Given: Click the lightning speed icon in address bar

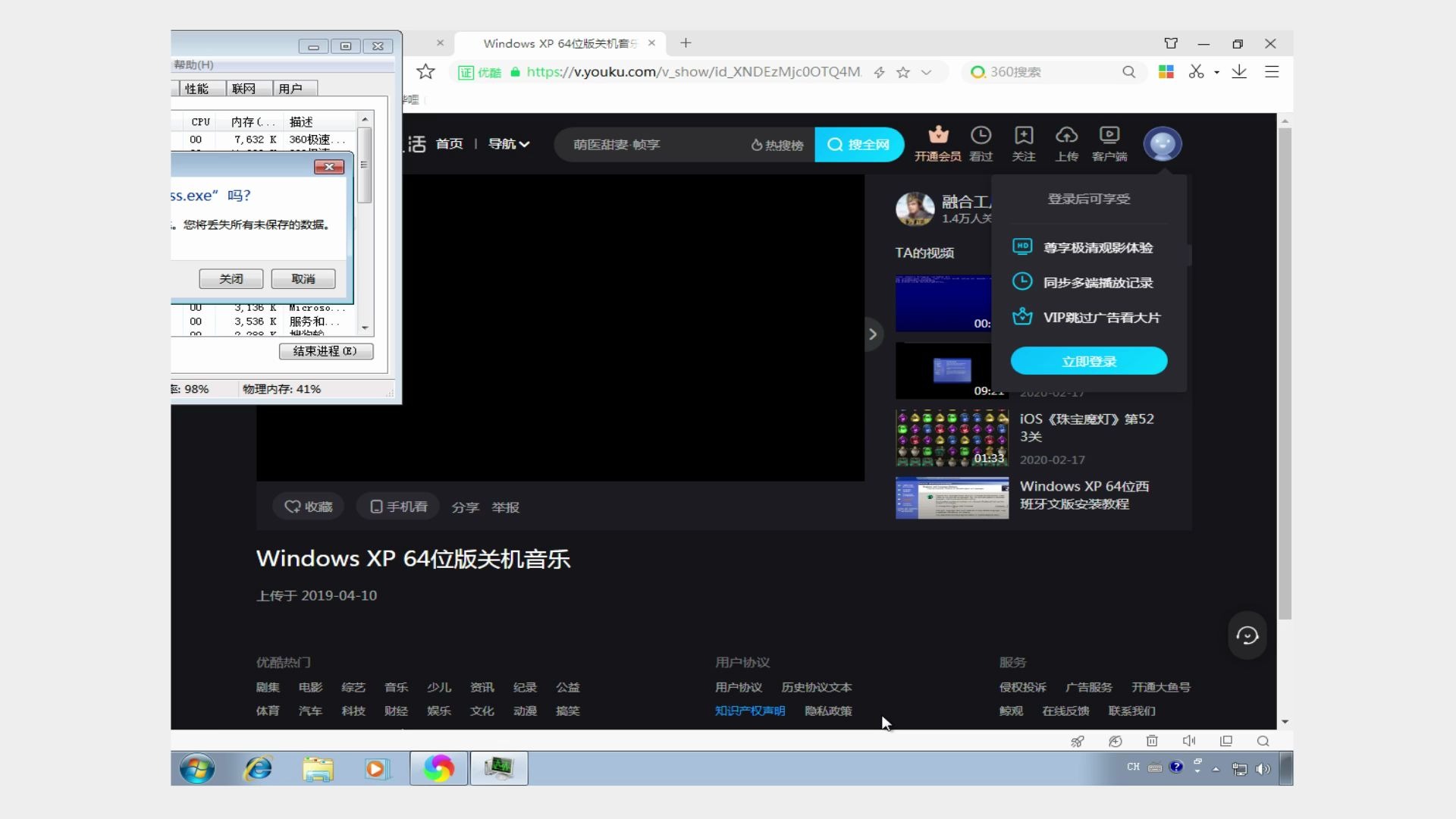Looking at the screenshot, I should point(879,72).
